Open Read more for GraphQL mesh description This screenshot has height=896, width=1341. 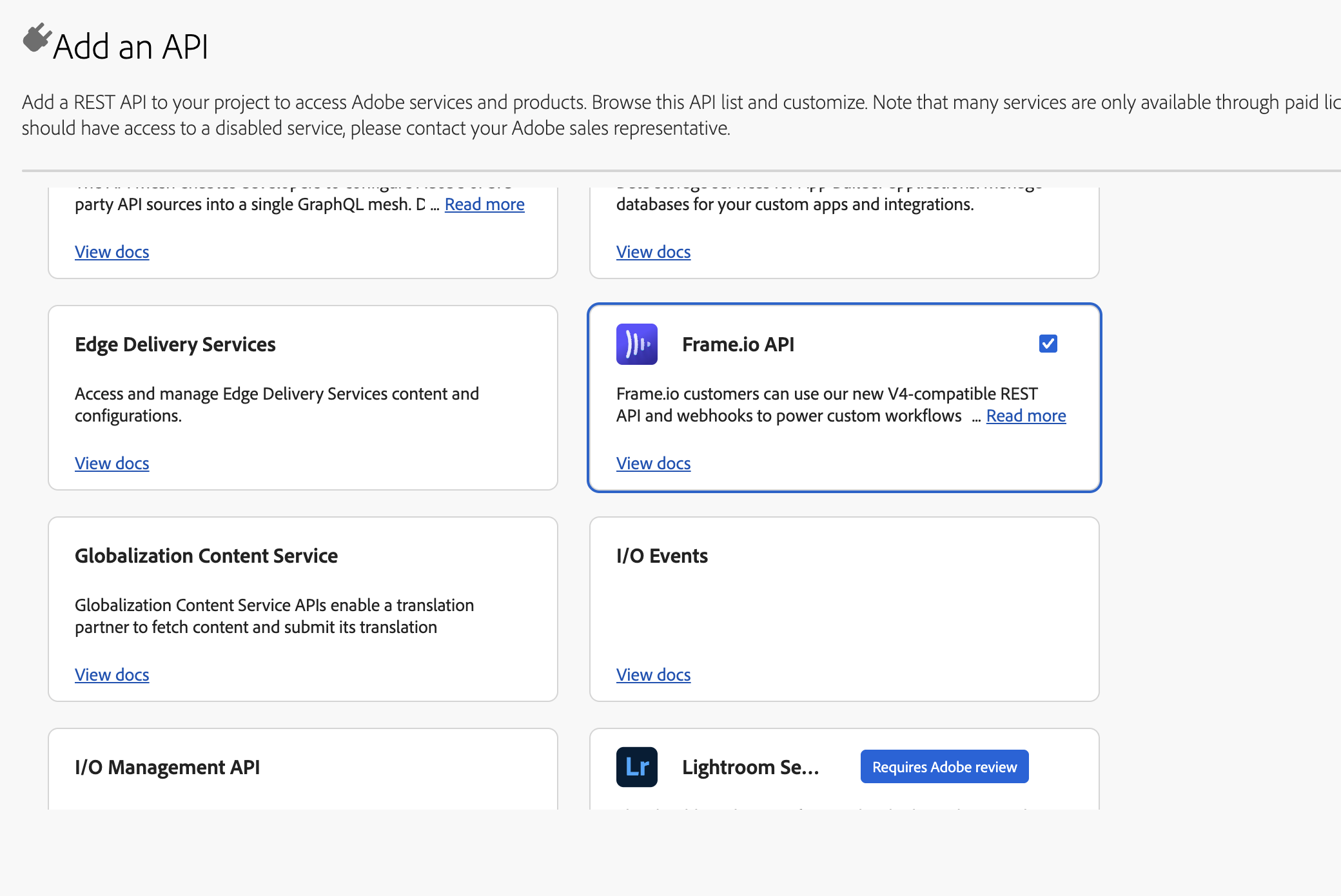(484, 204)
